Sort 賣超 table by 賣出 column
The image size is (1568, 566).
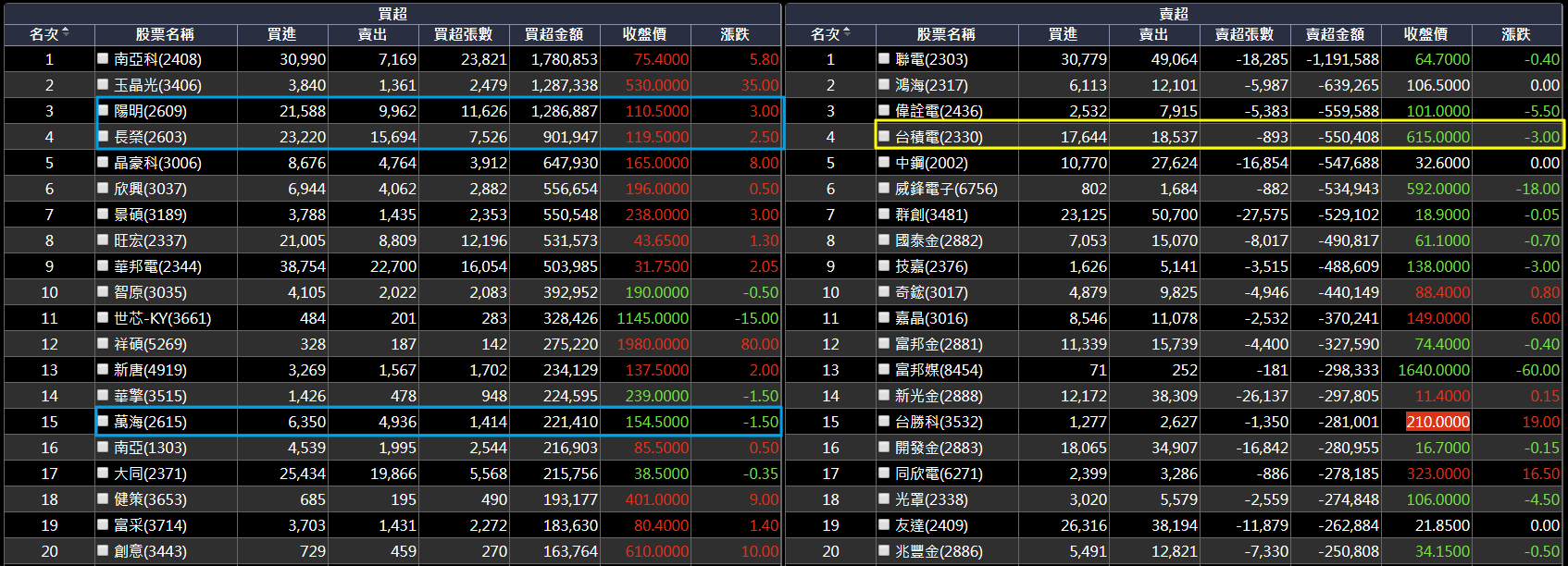pyautogui.click(x=1154, y=34)
